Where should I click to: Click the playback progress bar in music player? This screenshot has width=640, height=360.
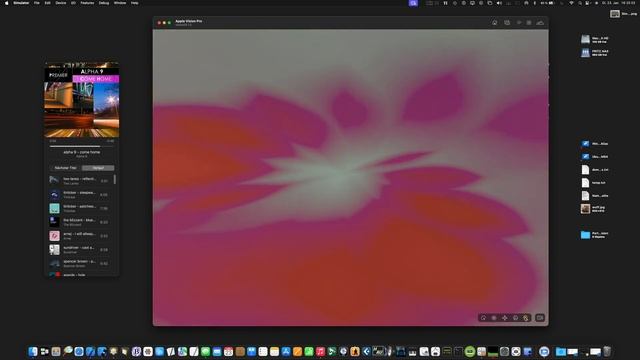[x=82, y=146]
